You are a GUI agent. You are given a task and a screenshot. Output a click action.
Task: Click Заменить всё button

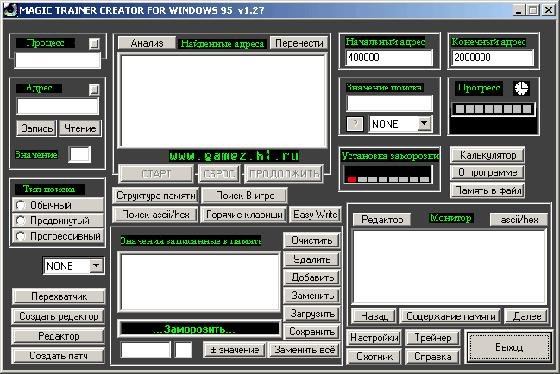click(304, 350)
